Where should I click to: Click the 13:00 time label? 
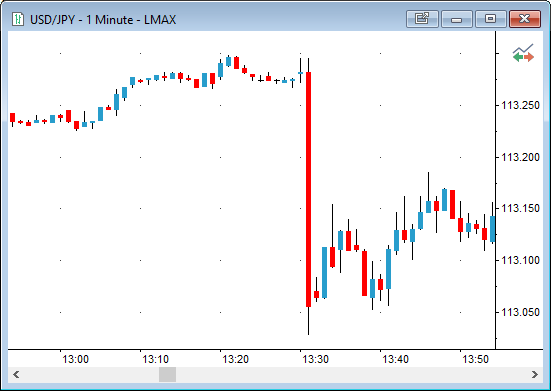(x=76, y=359)
